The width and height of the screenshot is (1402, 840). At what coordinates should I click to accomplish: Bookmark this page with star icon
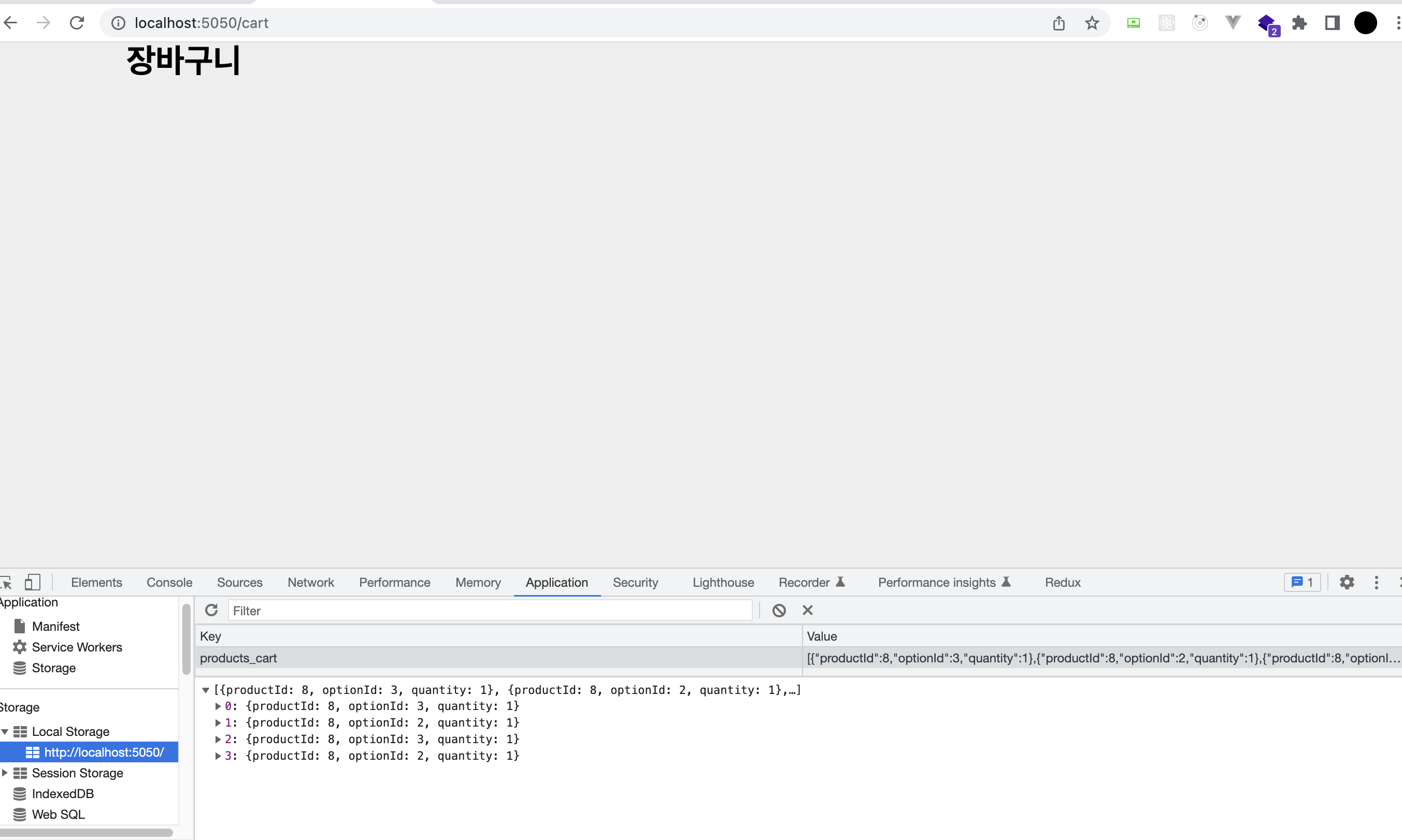[1092, 23]
